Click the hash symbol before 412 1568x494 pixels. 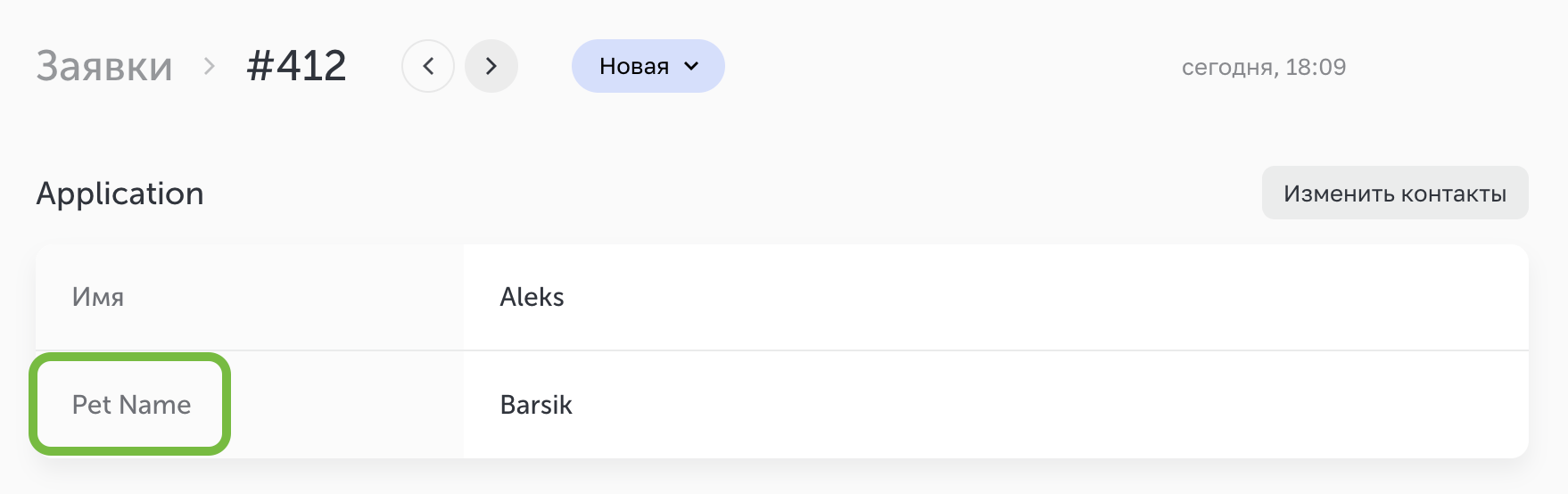[x=260, y=66]
